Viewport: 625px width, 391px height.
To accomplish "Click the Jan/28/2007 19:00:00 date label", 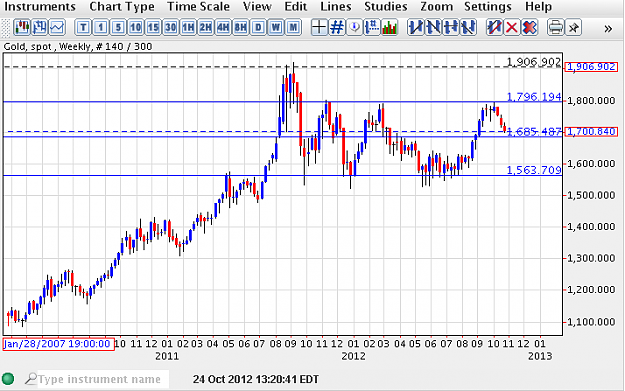I will [58, 344].
